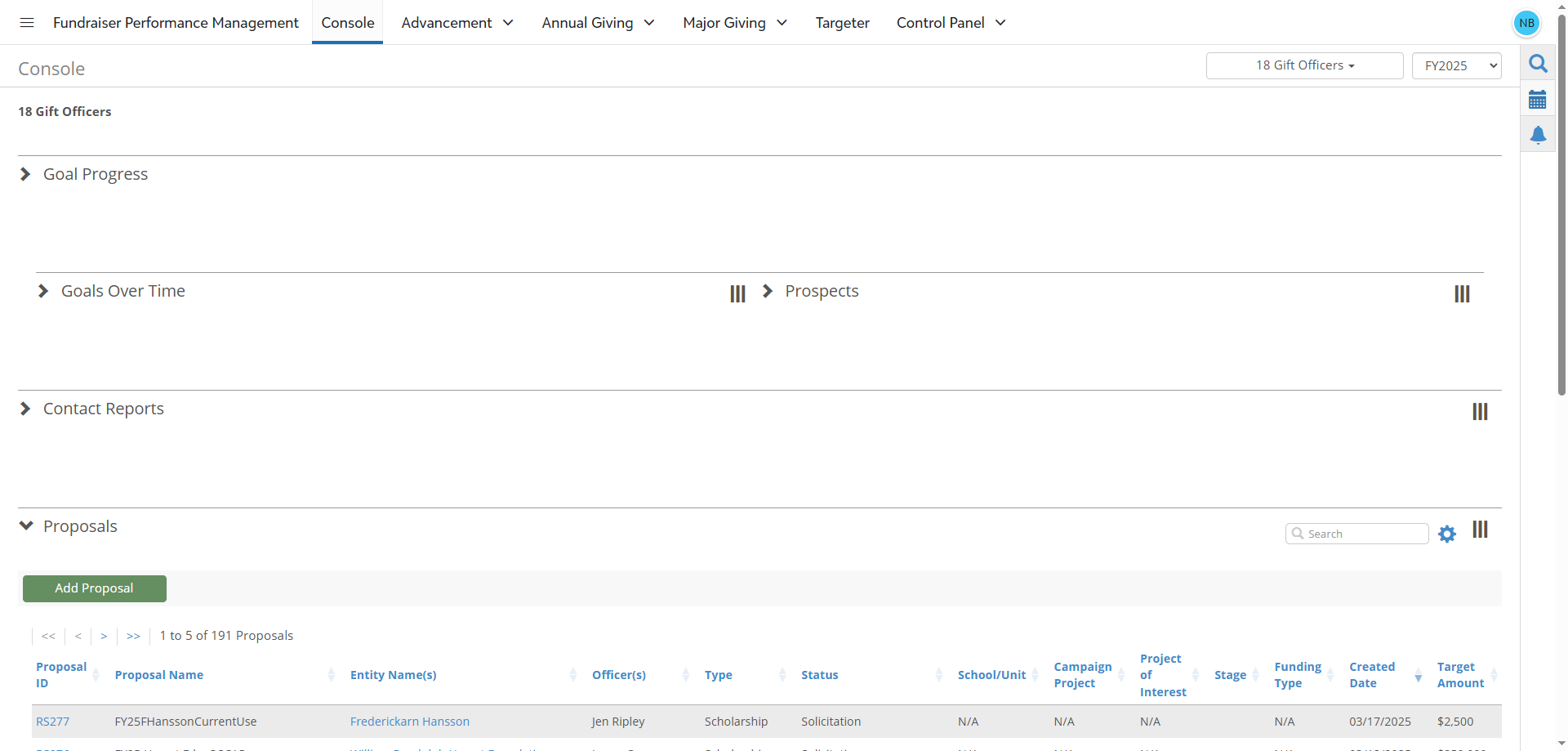Sort table by Status column
The image size is (1568, 751).
point(872,675)
